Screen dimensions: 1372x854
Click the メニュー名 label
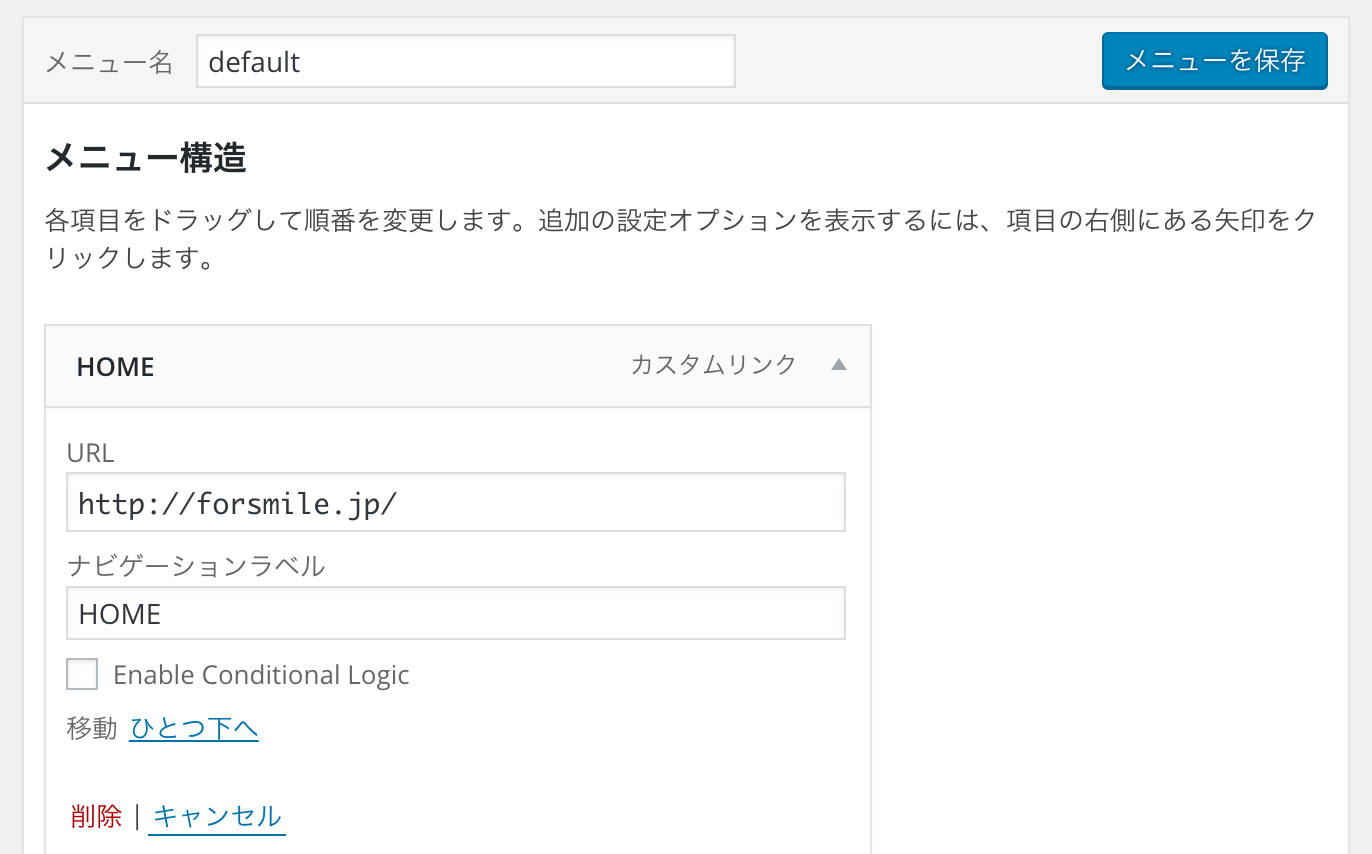pos(110,62)
